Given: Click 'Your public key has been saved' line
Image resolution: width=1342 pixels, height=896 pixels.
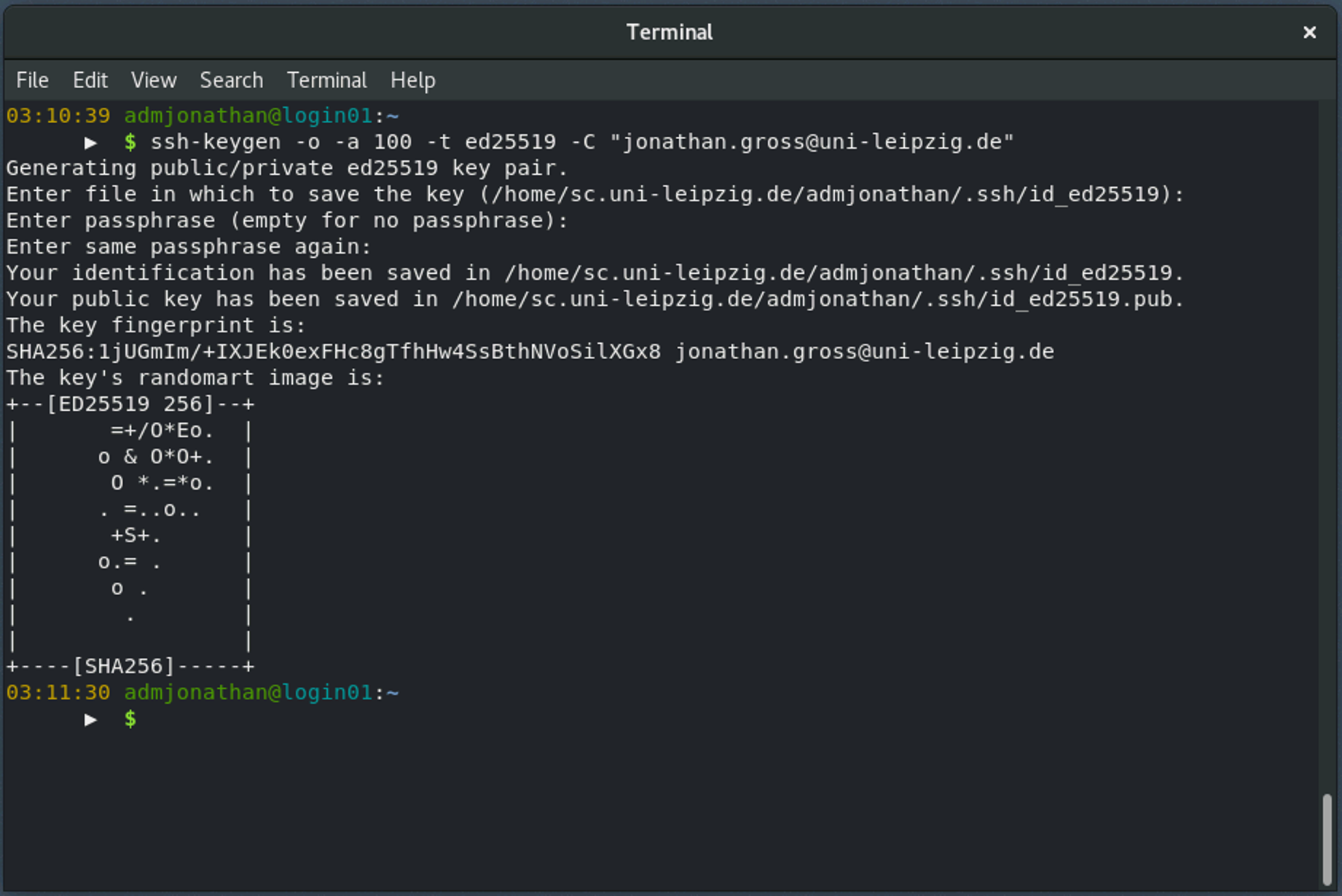Looking at the screenshot, I should point(595,299).
